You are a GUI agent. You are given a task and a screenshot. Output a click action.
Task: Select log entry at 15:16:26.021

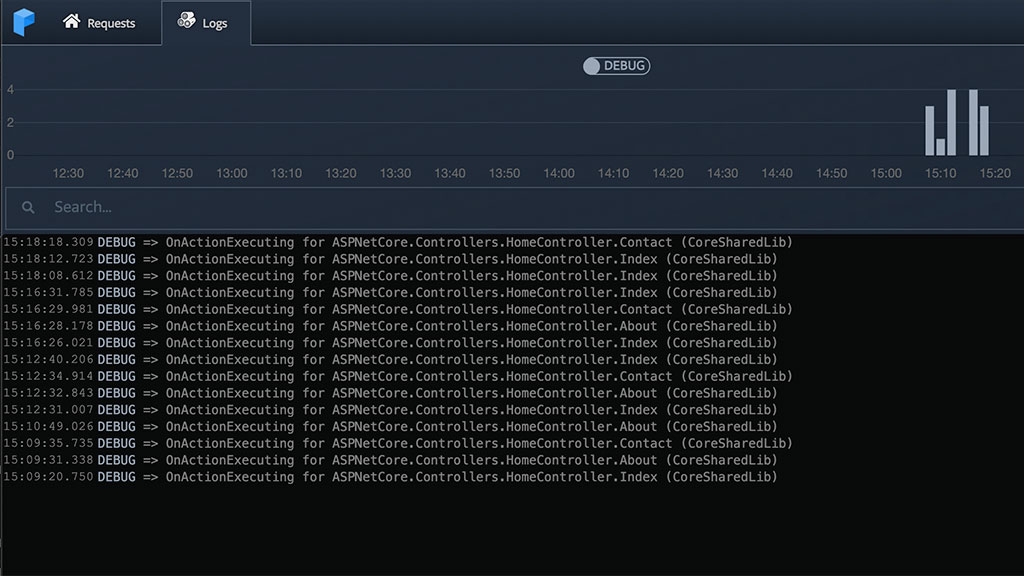tap(391, 343)
